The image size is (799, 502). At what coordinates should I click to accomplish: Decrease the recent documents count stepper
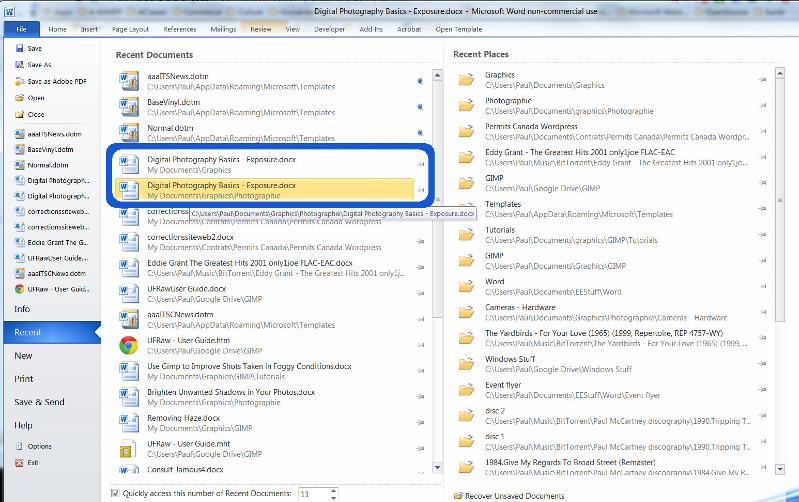click(333, 497)
